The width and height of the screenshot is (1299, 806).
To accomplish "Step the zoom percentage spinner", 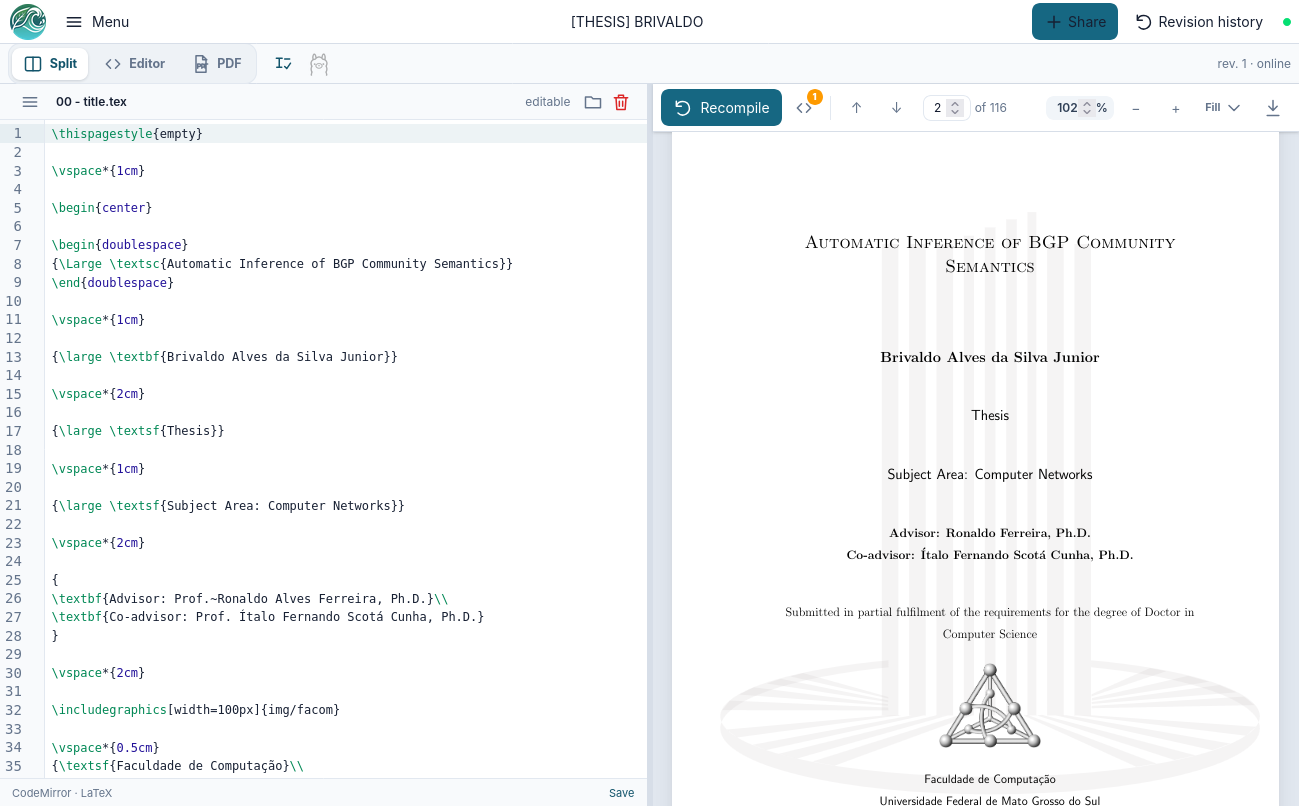I will tap(1087, 108).
